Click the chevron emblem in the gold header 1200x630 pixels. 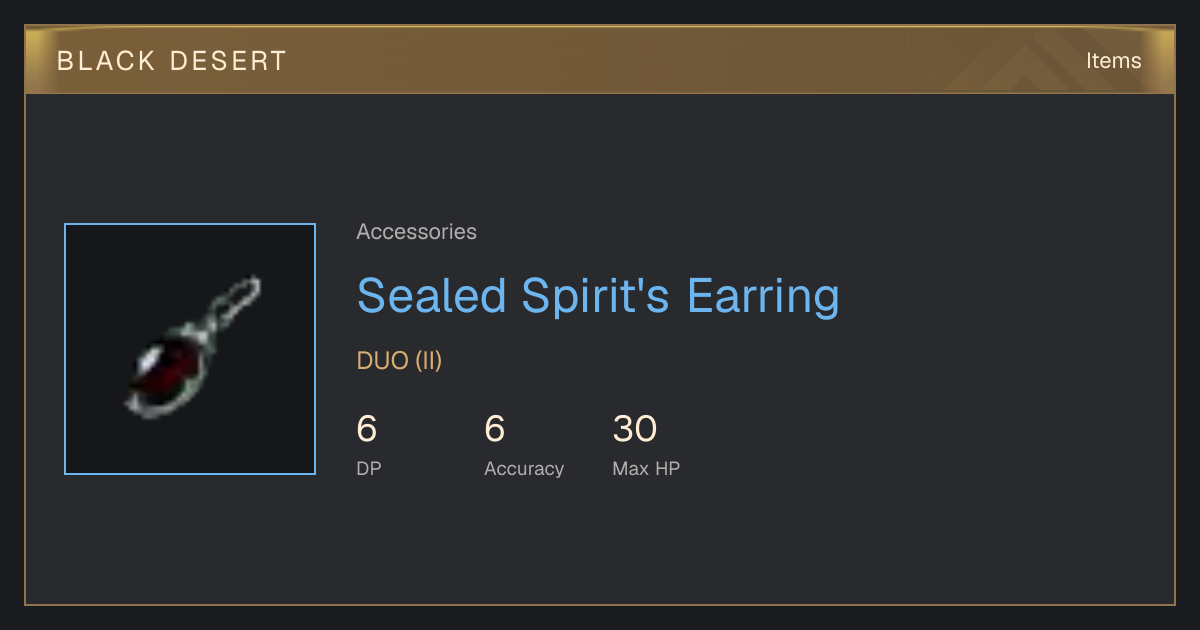[x=1020, y=62]
